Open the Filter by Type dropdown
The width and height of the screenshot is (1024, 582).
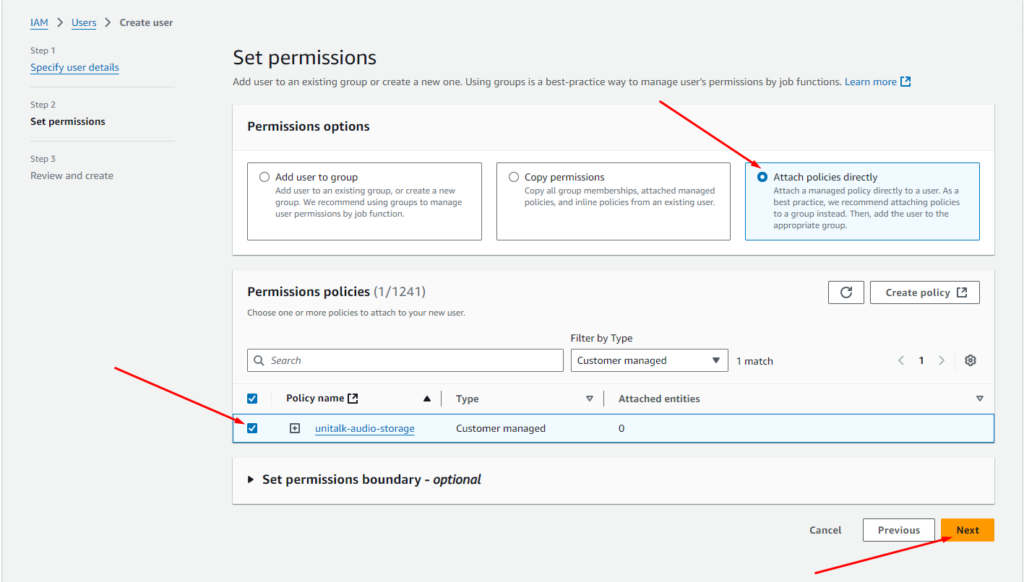[650, 361]
